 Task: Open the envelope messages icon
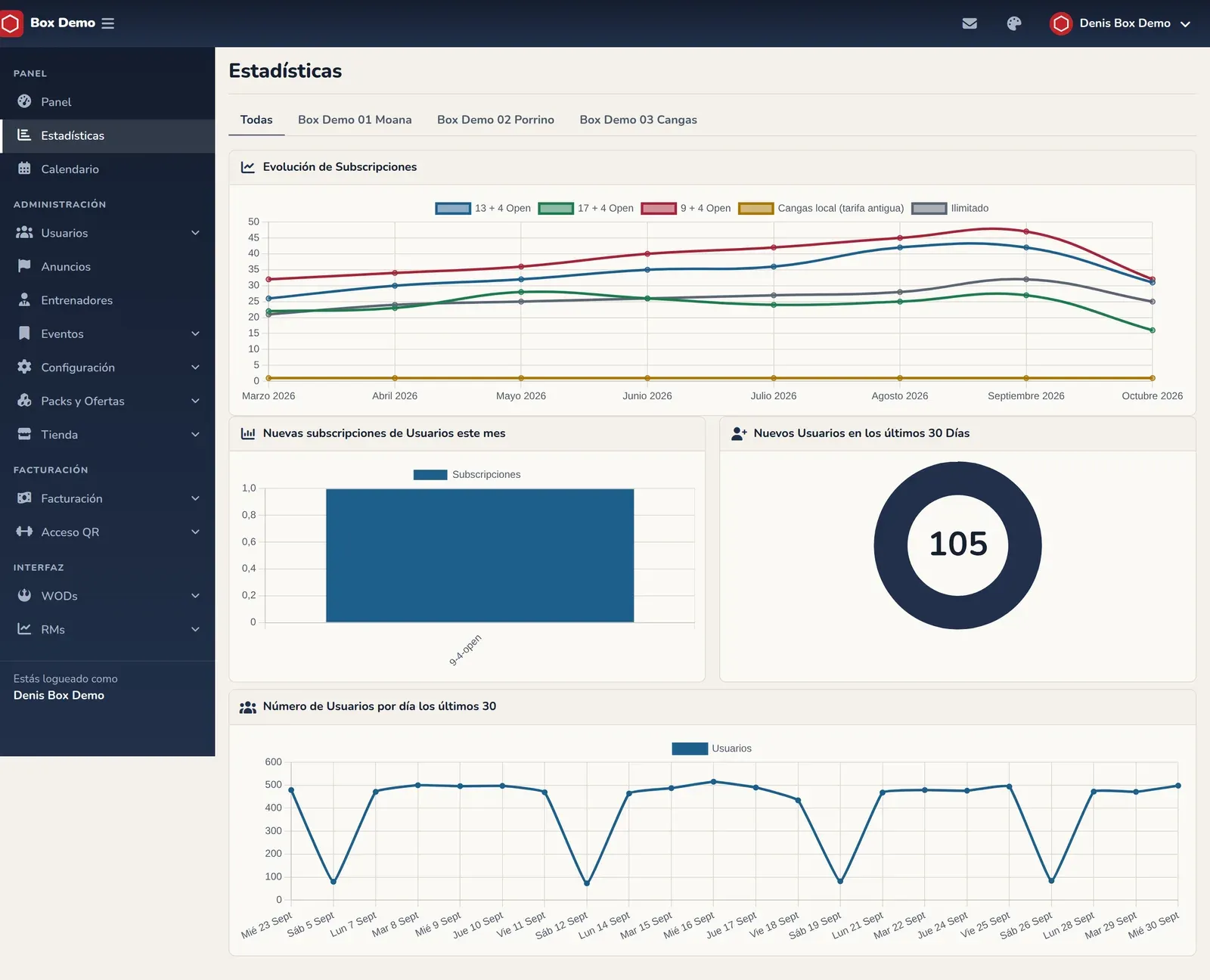click(970, 23)
